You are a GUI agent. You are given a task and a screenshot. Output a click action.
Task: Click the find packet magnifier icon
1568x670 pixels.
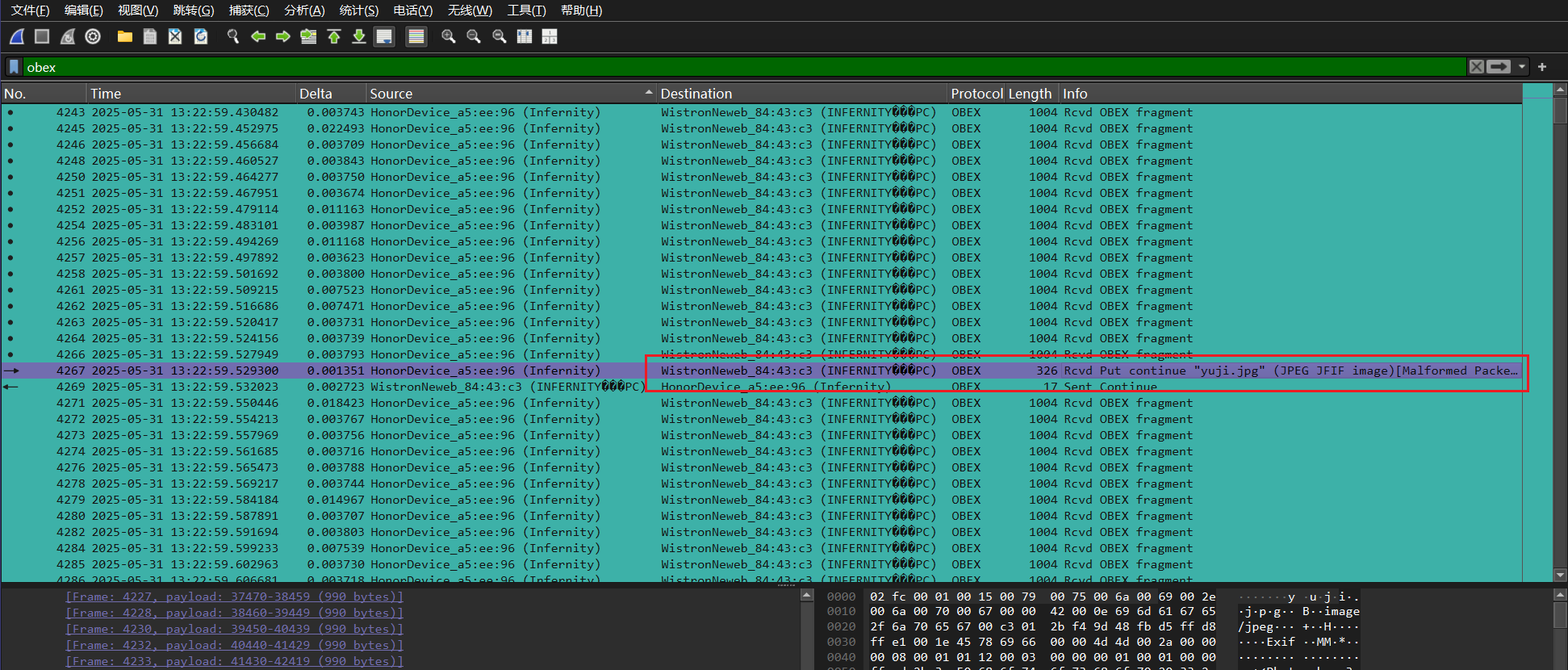[x=233, y=36]
